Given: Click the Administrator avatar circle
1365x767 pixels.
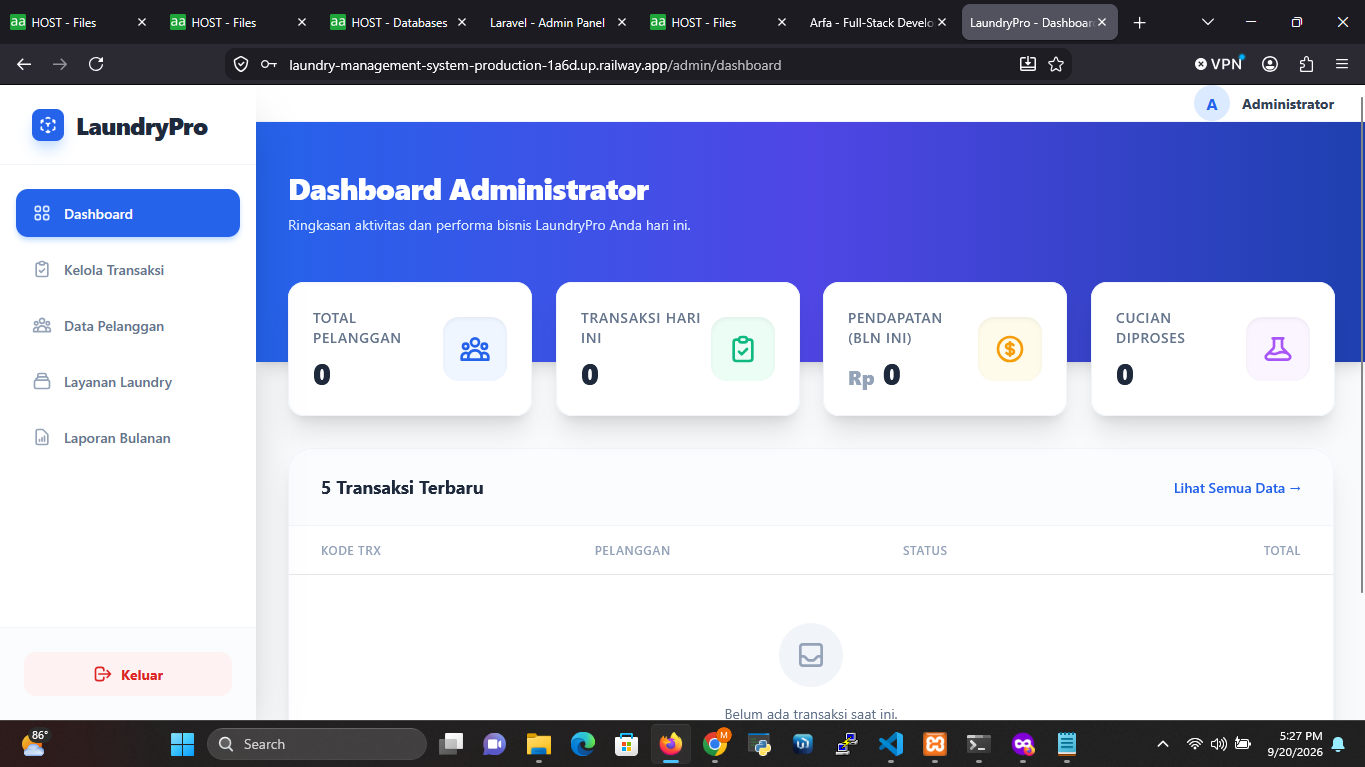Looking at the screenshot, I should (x=1212, y=104).
